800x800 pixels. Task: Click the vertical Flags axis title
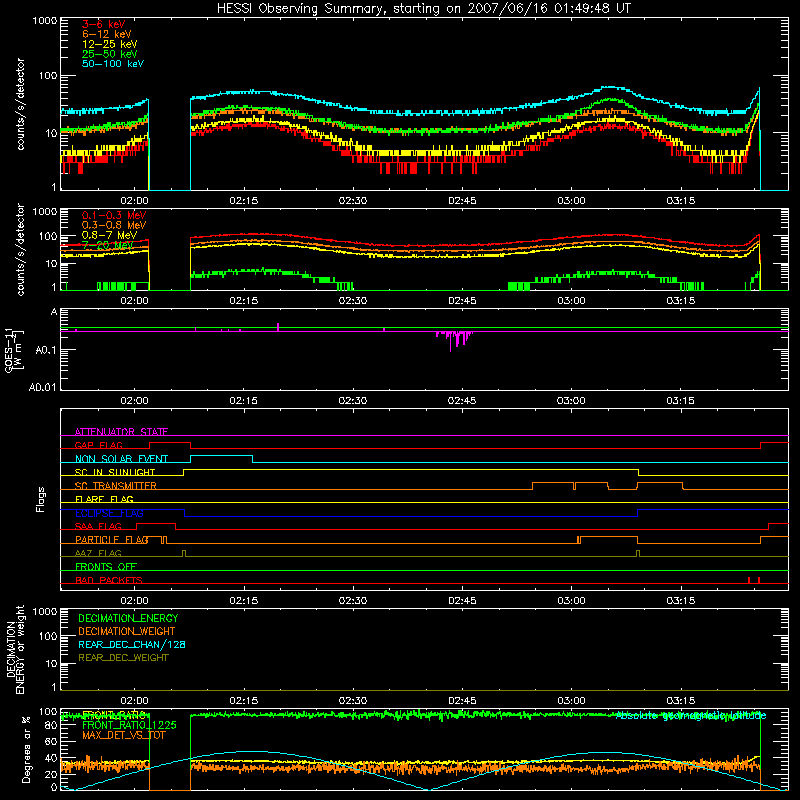point(40,499)
